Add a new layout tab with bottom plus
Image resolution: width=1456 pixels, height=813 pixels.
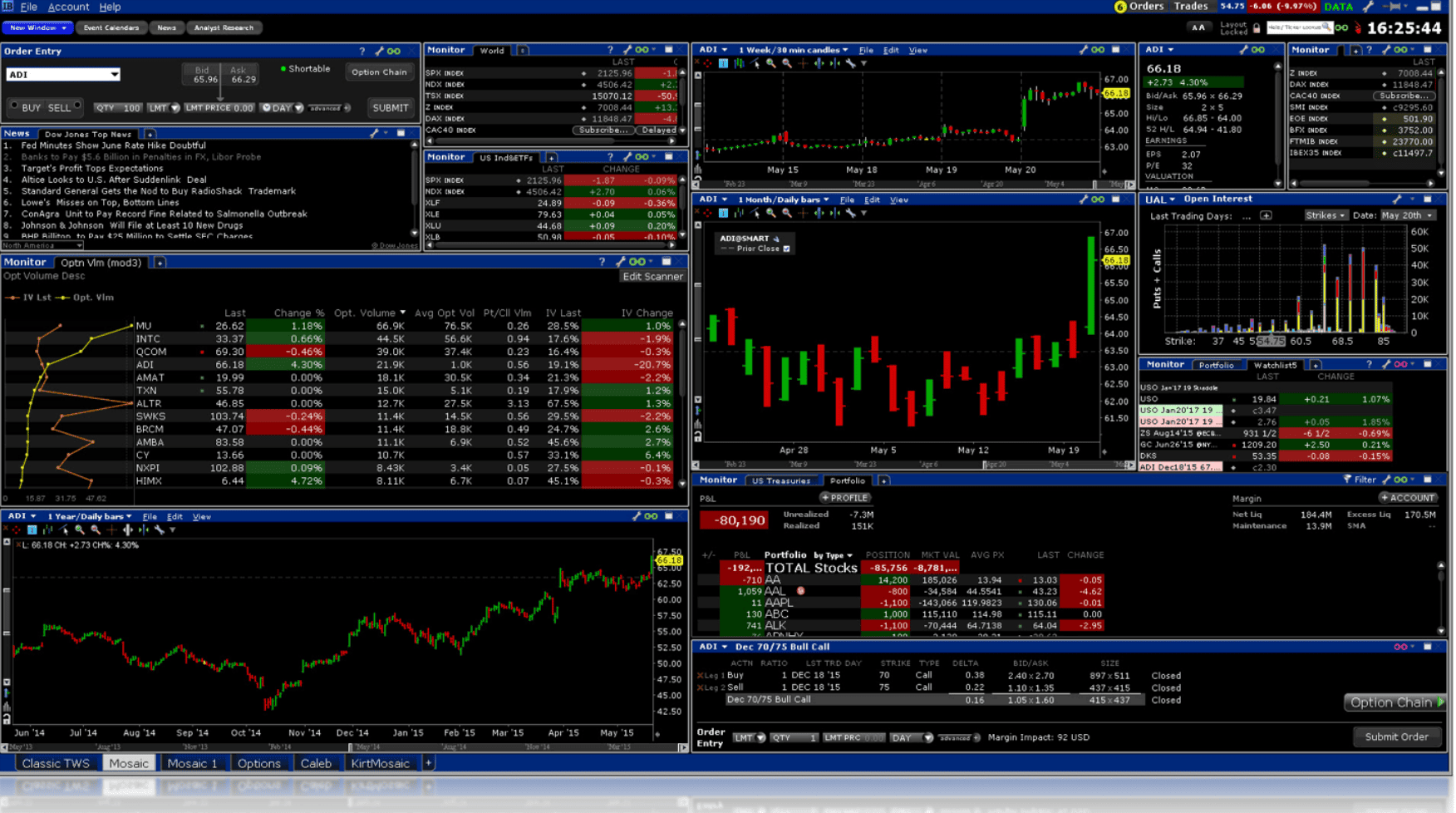click(x=428, y=763)
